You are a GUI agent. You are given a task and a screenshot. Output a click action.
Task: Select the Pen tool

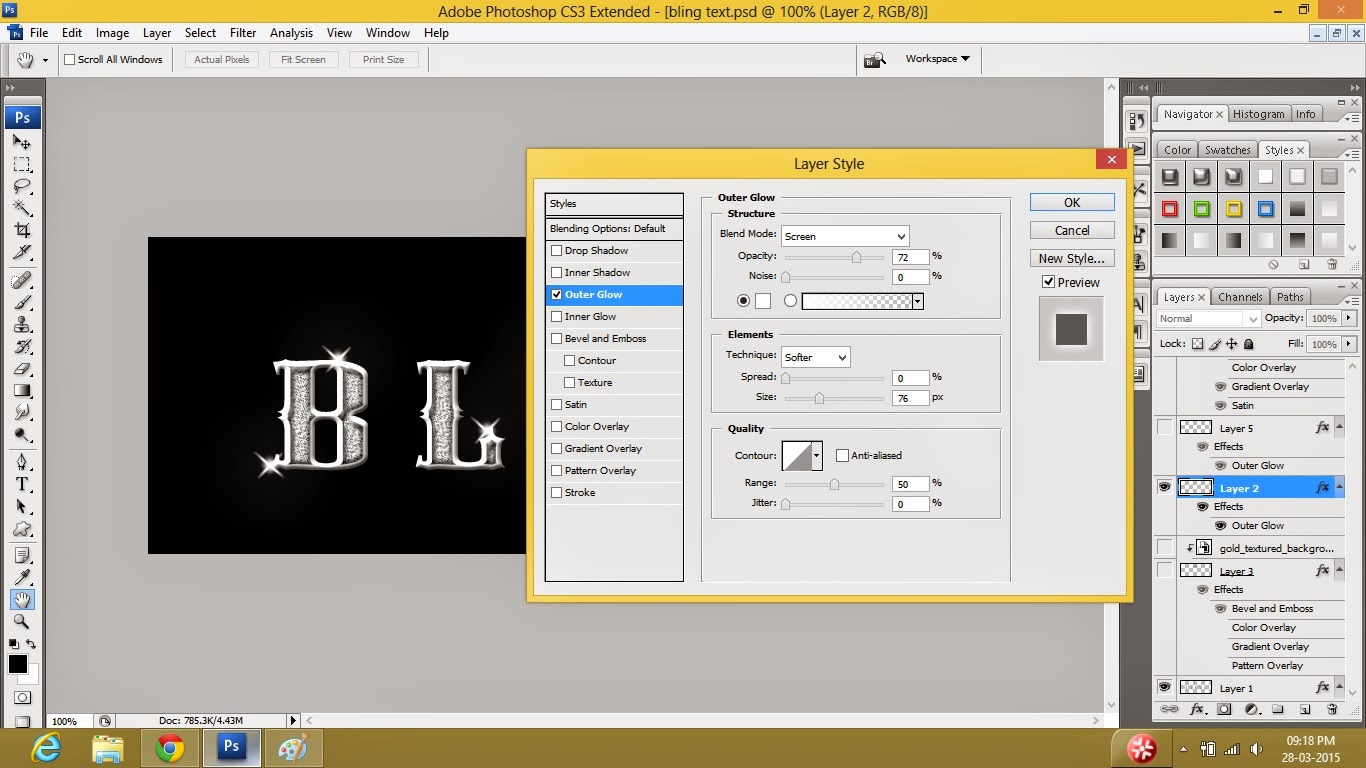tap(23, 459)
